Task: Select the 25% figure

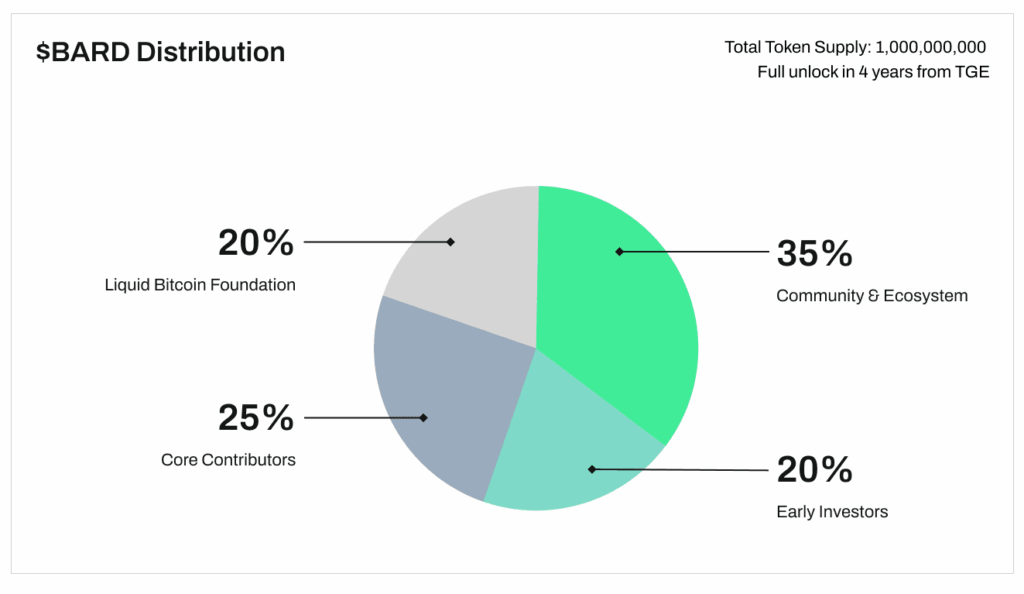Action: tap(256, 417)
